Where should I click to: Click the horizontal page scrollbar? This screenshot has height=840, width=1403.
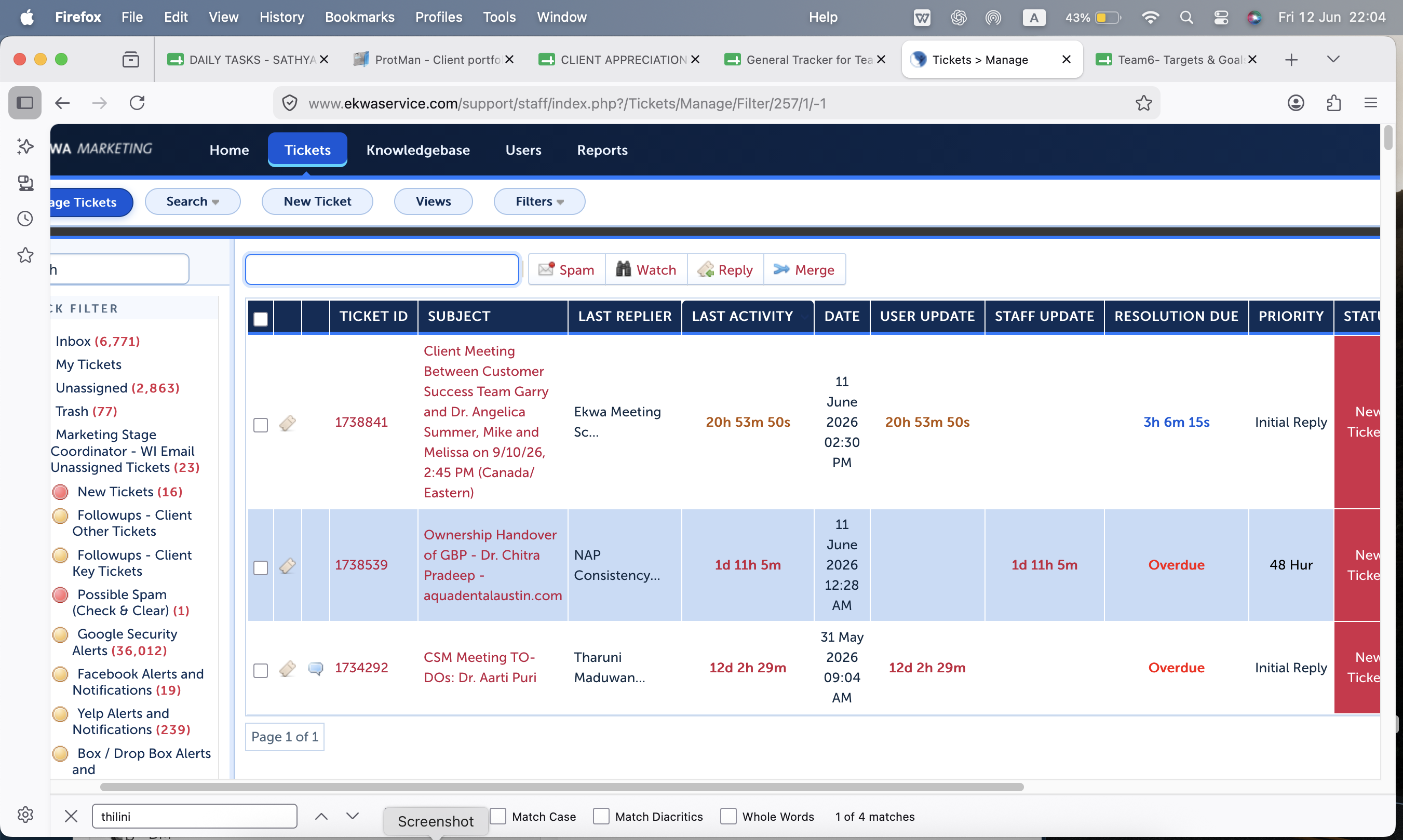(561, 788)
